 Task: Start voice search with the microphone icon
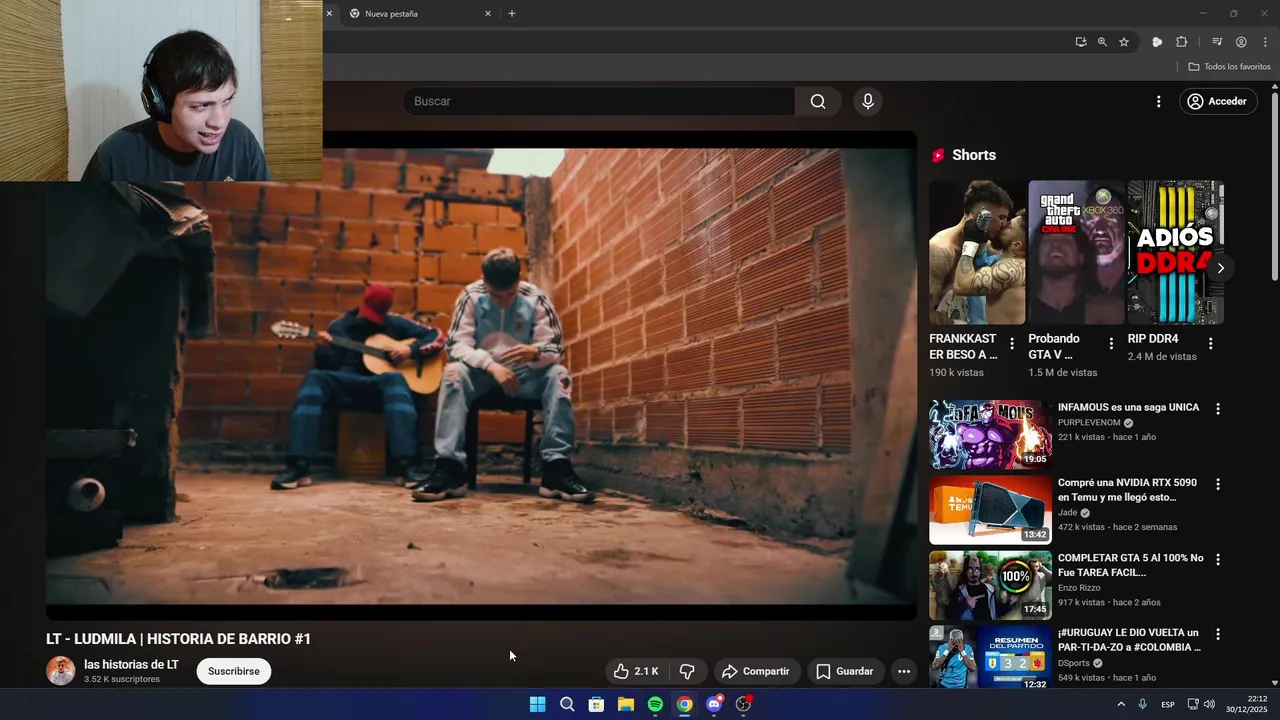(868, 101)
